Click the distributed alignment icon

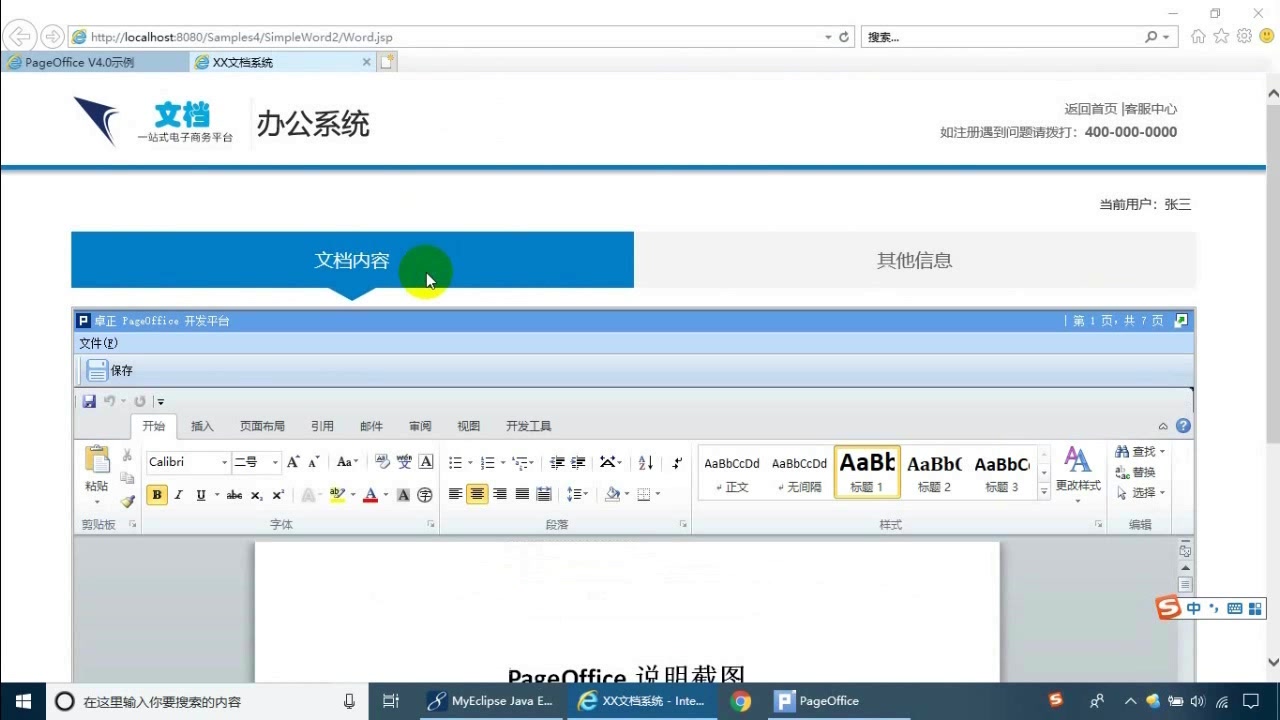(543, 494)
